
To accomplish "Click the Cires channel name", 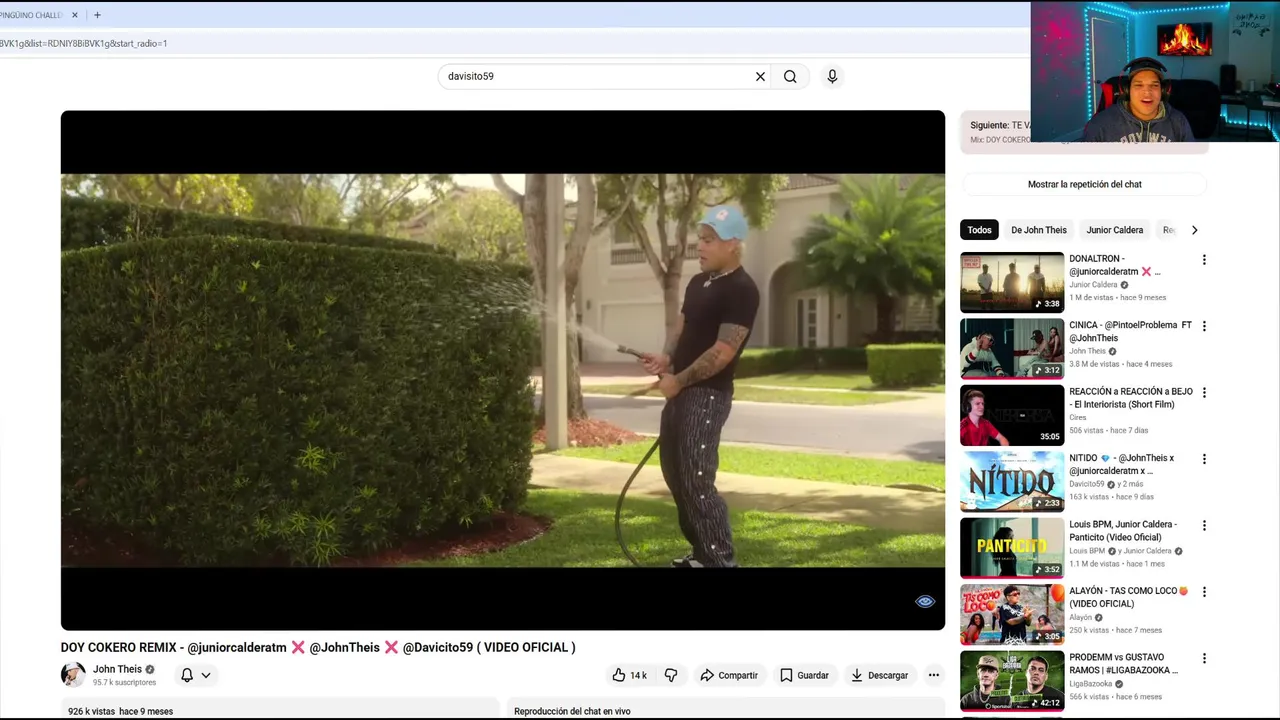I will point(1077,417).
